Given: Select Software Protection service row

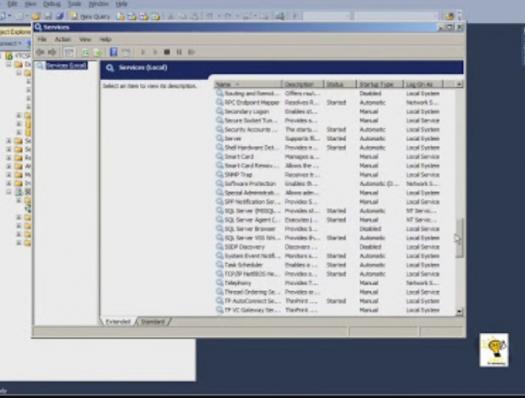Looking at the screenshot, I should click(x=328, y=184).
